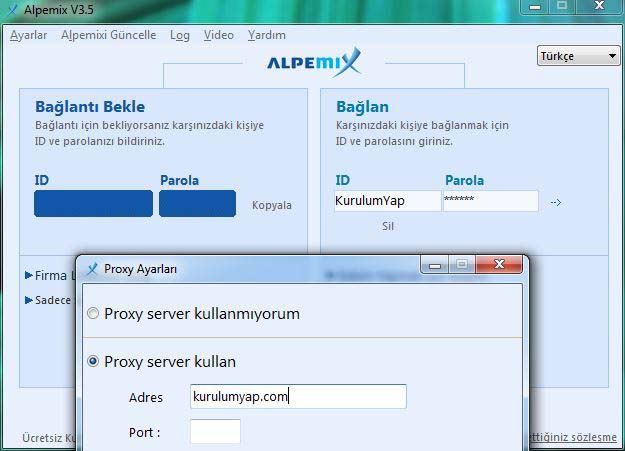Minimize the Alpemix main window

[x=535, y=7]
